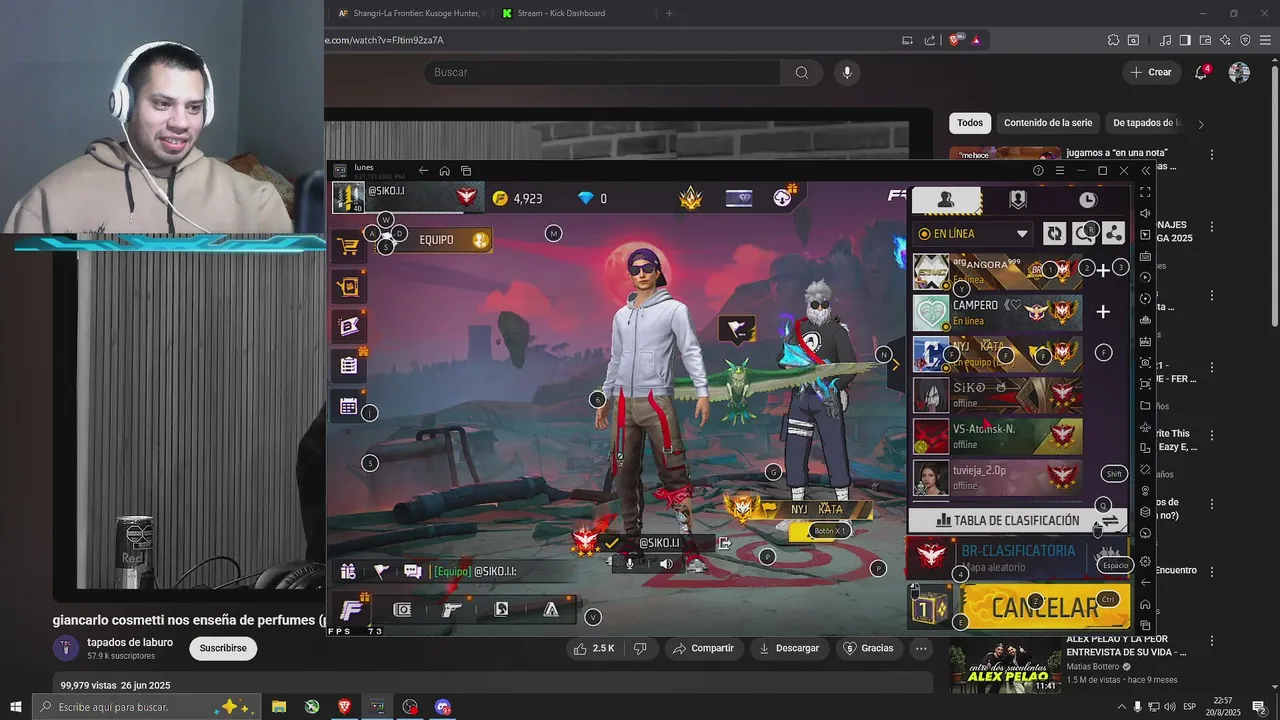Open YouTube notifications bell
Image resolution: width=1280 pixels, height=720 pixels.
1201,72
